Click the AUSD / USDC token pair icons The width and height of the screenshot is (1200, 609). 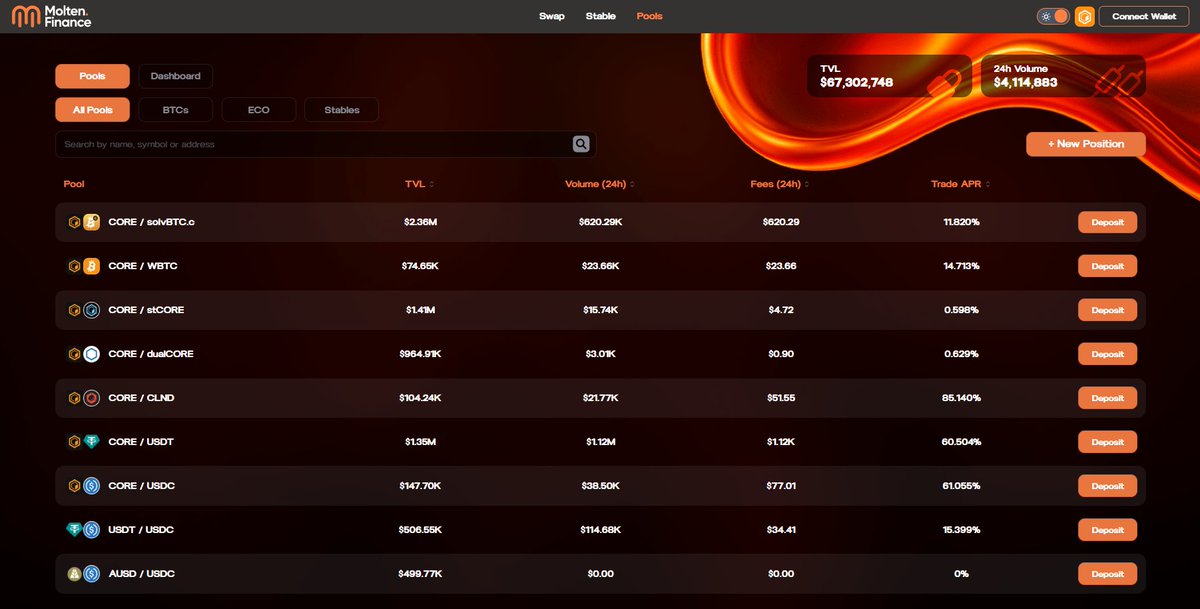83,574
